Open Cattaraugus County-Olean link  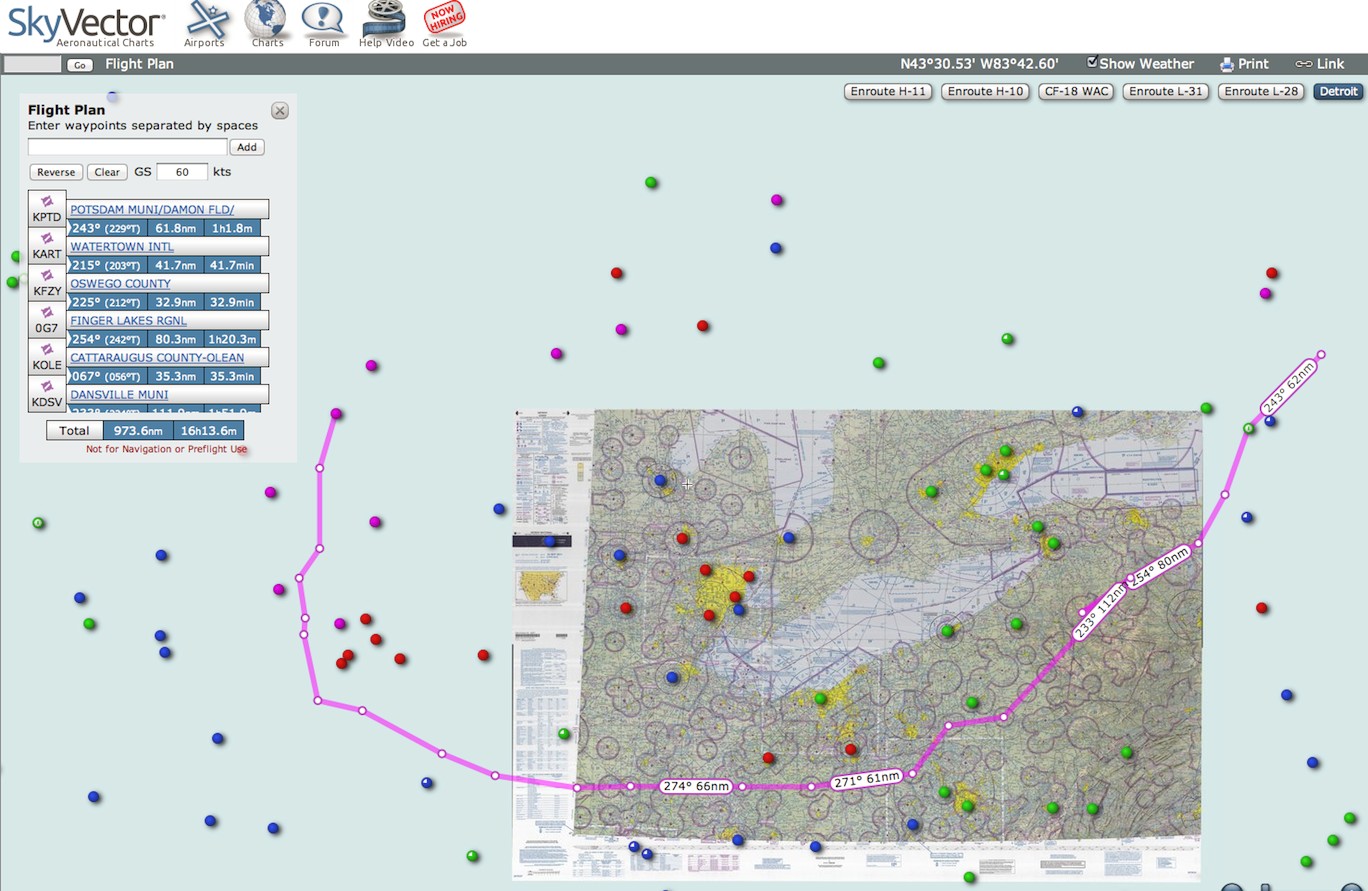point(157,357)
